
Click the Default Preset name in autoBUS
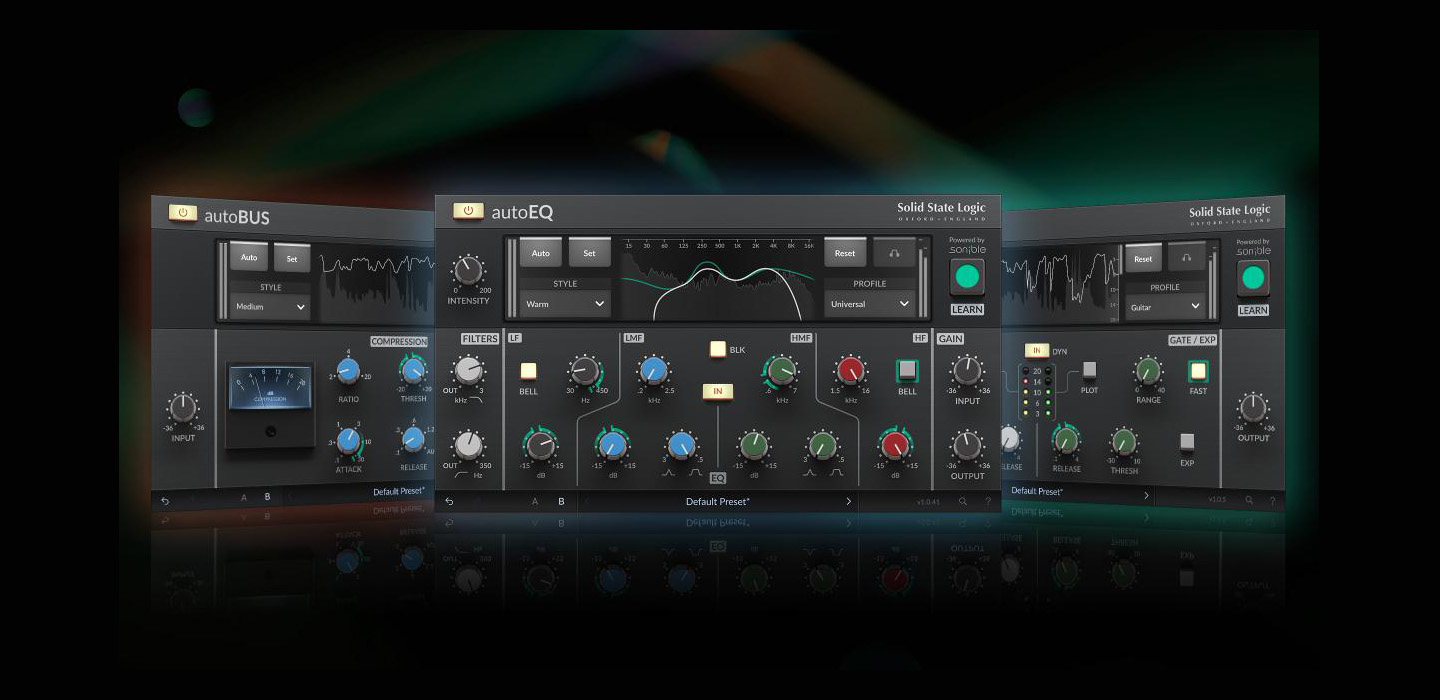click(x=399, y=492)
